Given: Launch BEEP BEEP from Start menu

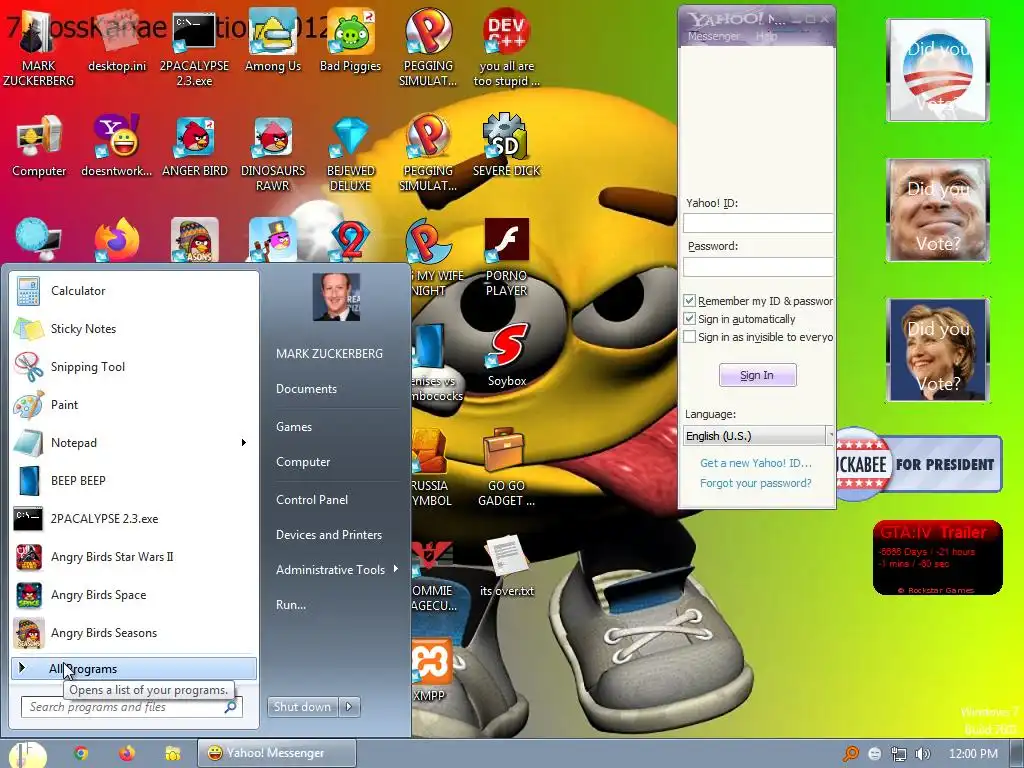Looking at the screenshot, I should 133,481.
